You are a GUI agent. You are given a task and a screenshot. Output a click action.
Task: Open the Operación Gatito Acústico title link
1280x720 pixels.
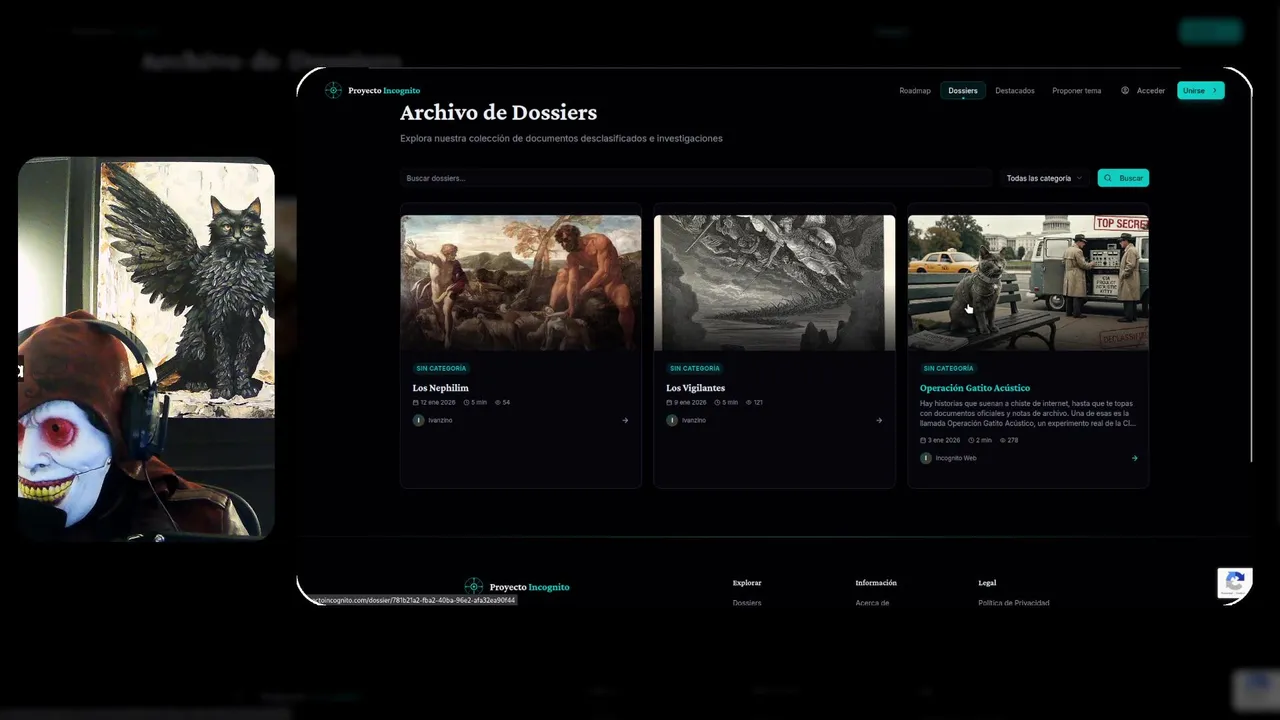975,388
